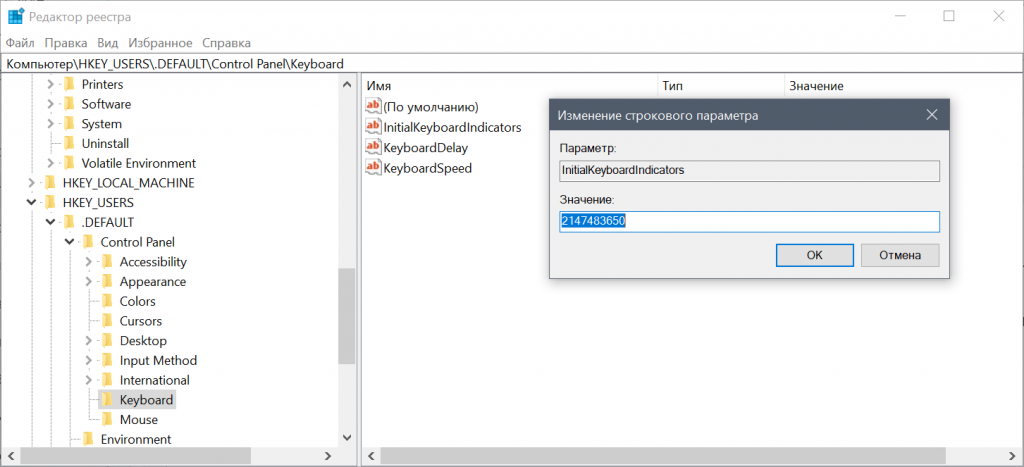
Task: Open the Файл menu
Action: (20, 43)
